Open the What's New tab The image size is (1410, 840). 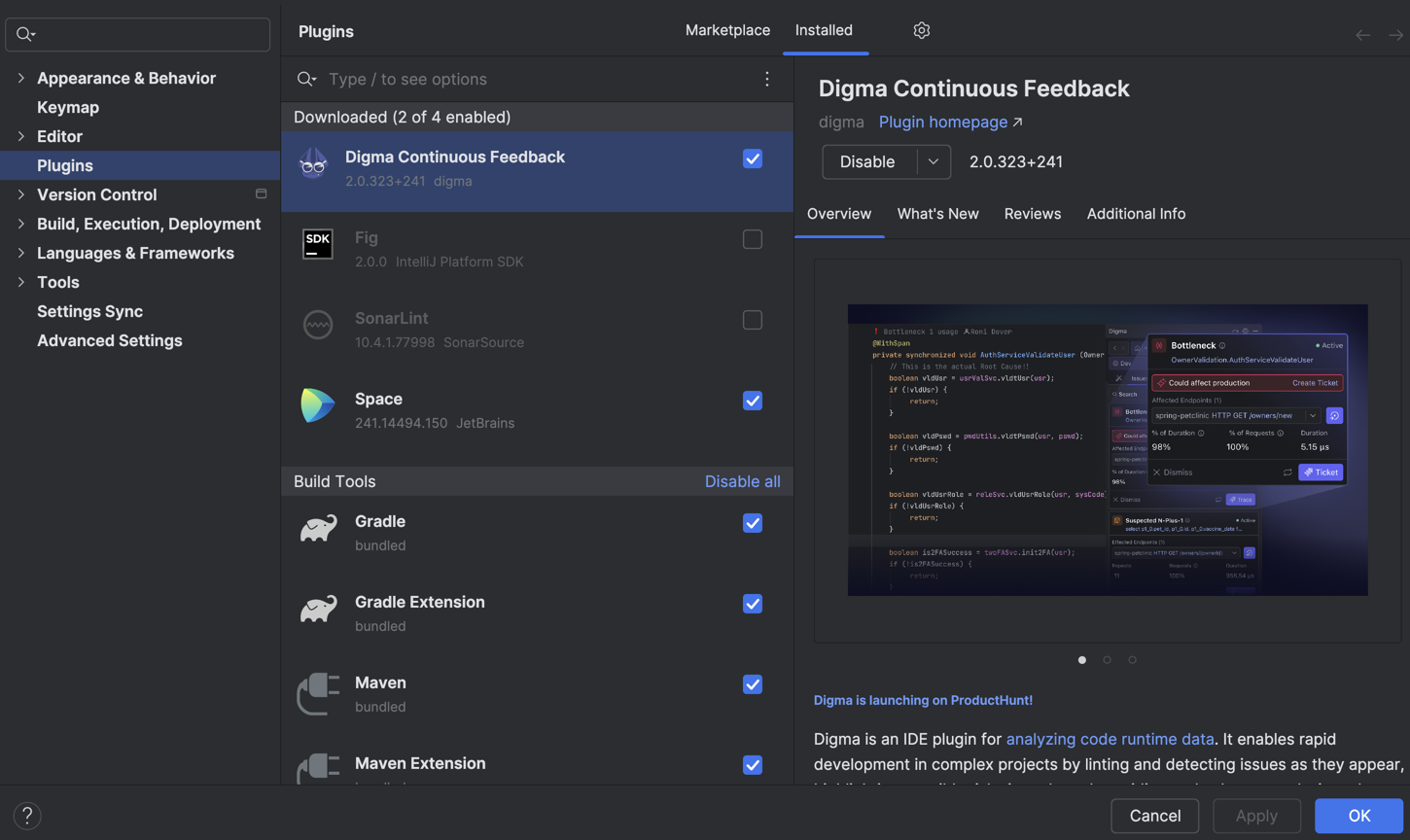937,214
